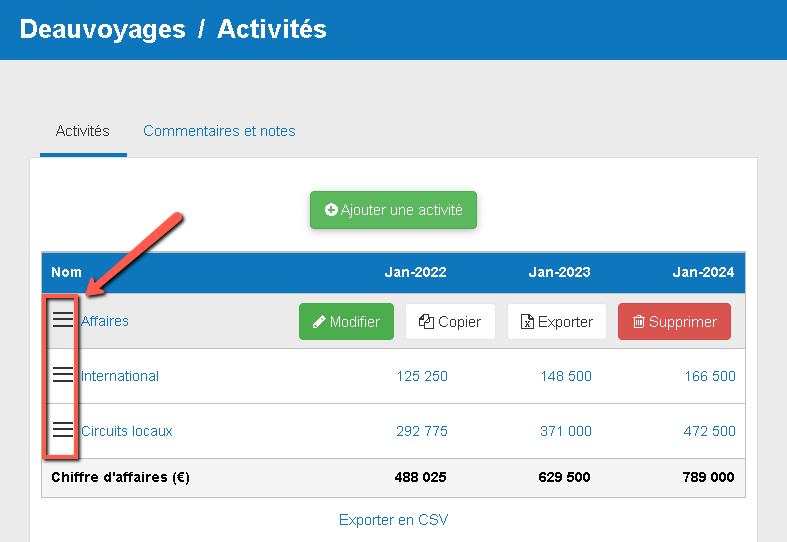Click the Deauvoyages / Activités page title
Image resolution: width=787 pixels, height=542 pixels.
pyautogui.click(x=173, y=29)
